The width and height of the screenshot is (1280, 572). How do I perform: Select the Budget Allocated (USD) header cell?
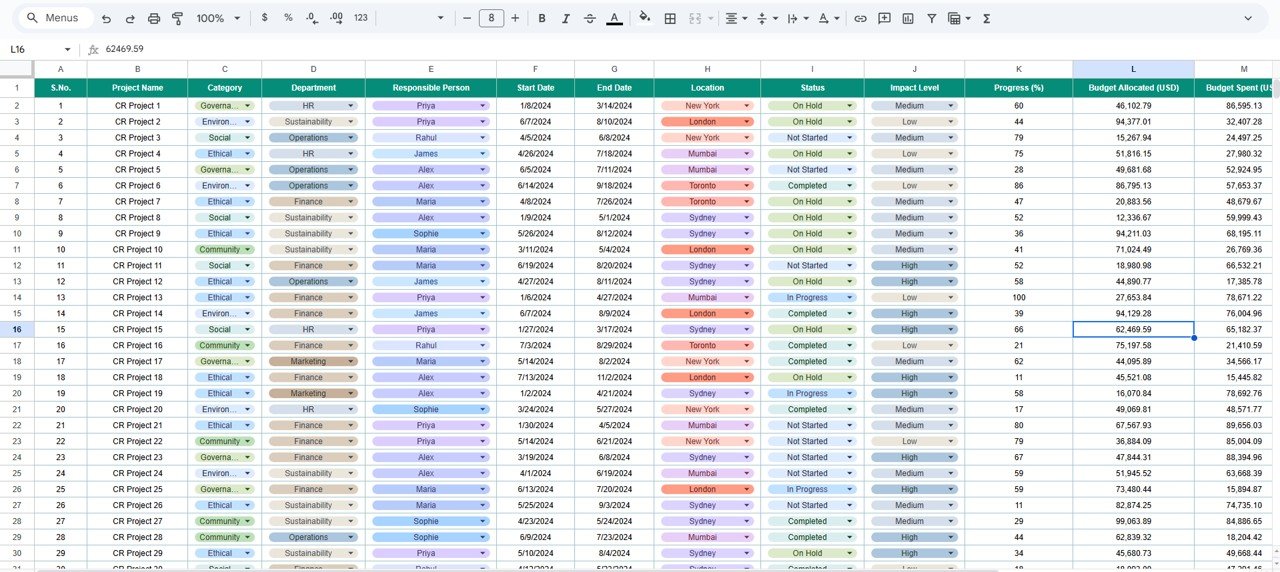[x=1133, y=88]
